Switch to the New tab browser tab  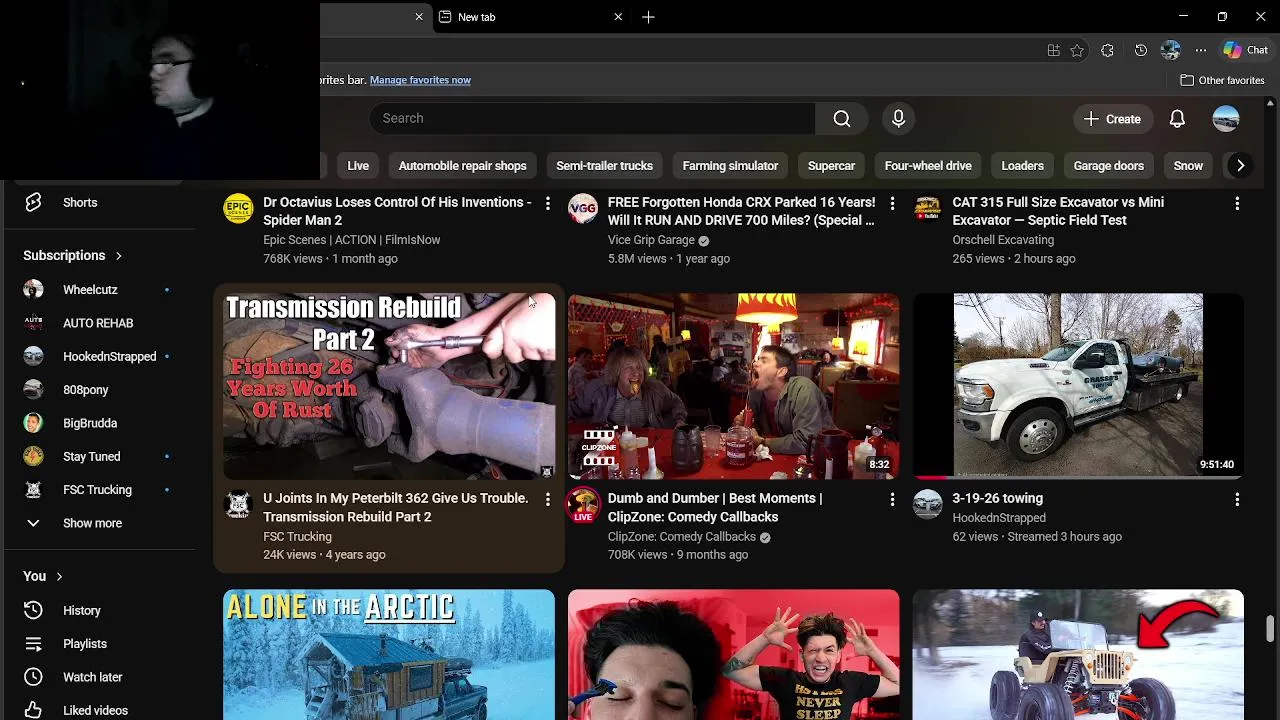(531, 17)
